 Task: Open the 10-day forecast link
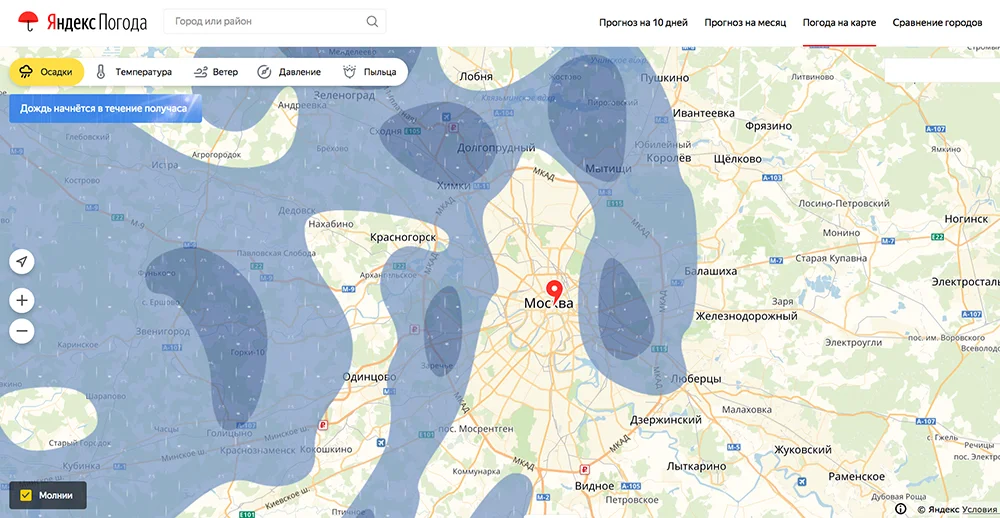[x=643, y=22]
